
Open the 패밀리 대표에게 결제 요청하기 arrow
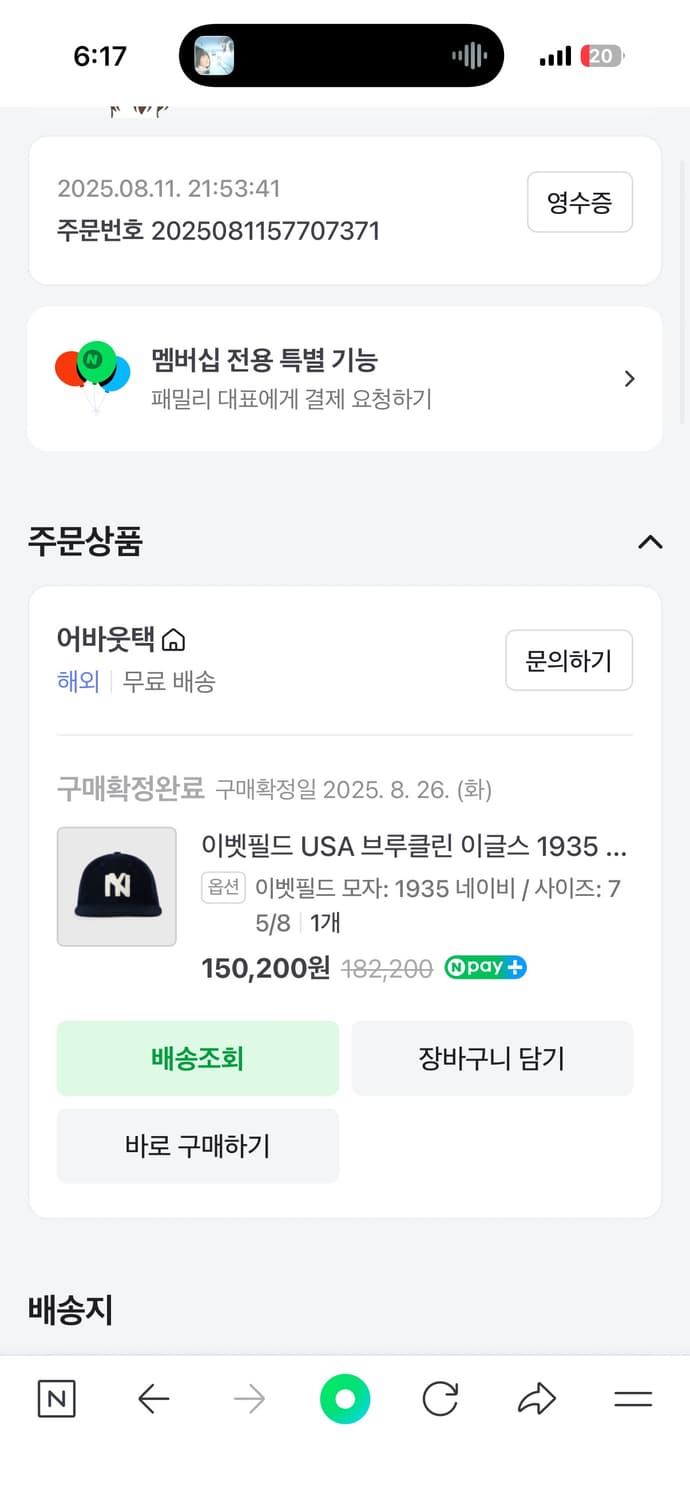[629, 379]
